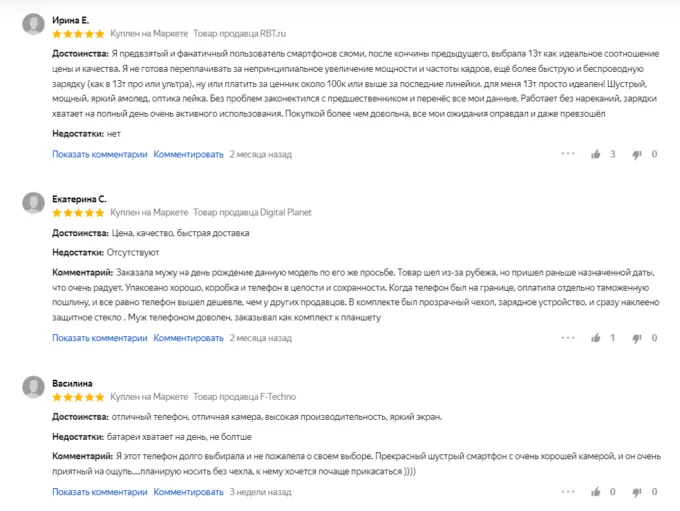Open three-dot menu on Екатерина С.'s review
The height and width of the screenshot is (511, 680).
click(568, 338)
